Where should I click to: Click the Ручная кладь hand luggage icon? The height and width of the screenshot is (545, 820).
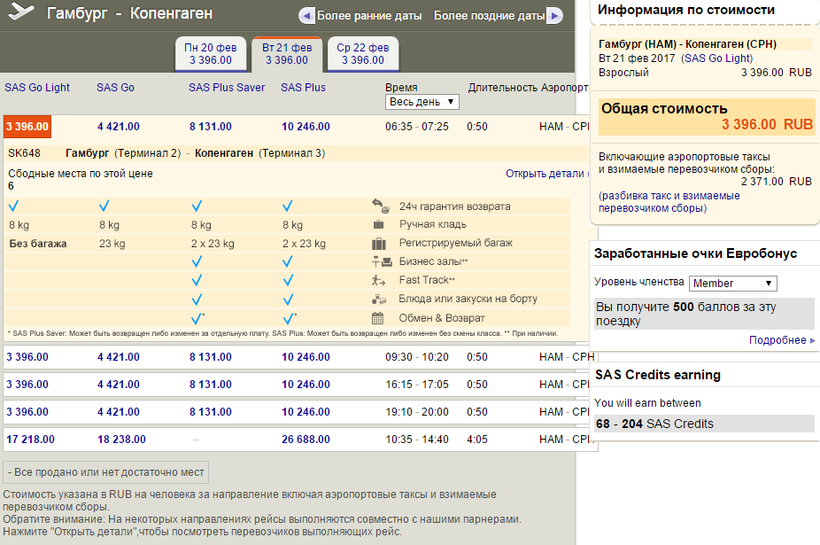(379, 225)
